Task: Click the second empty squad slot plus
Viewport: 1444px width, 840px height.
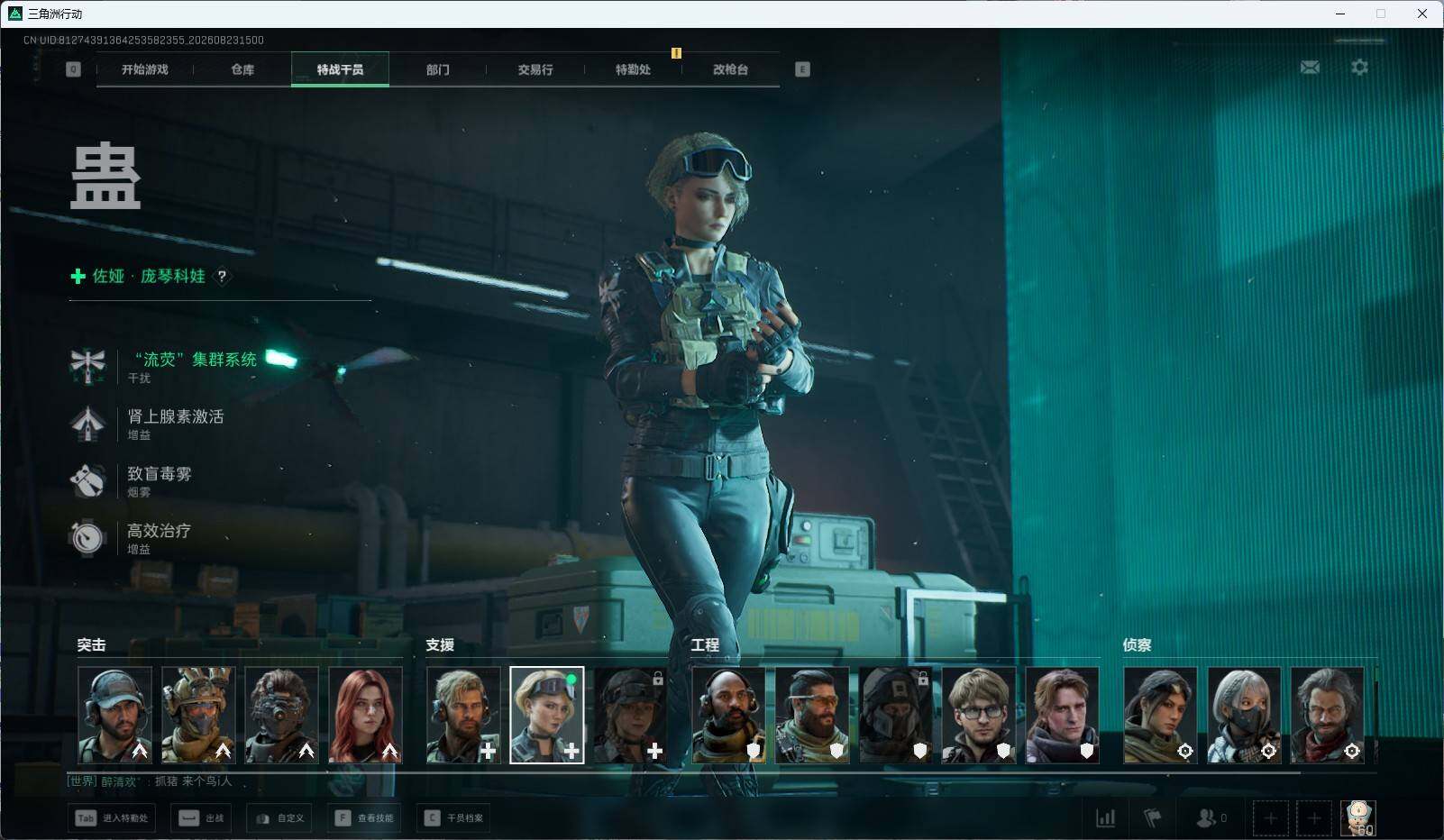Action: coord(1314,818)
